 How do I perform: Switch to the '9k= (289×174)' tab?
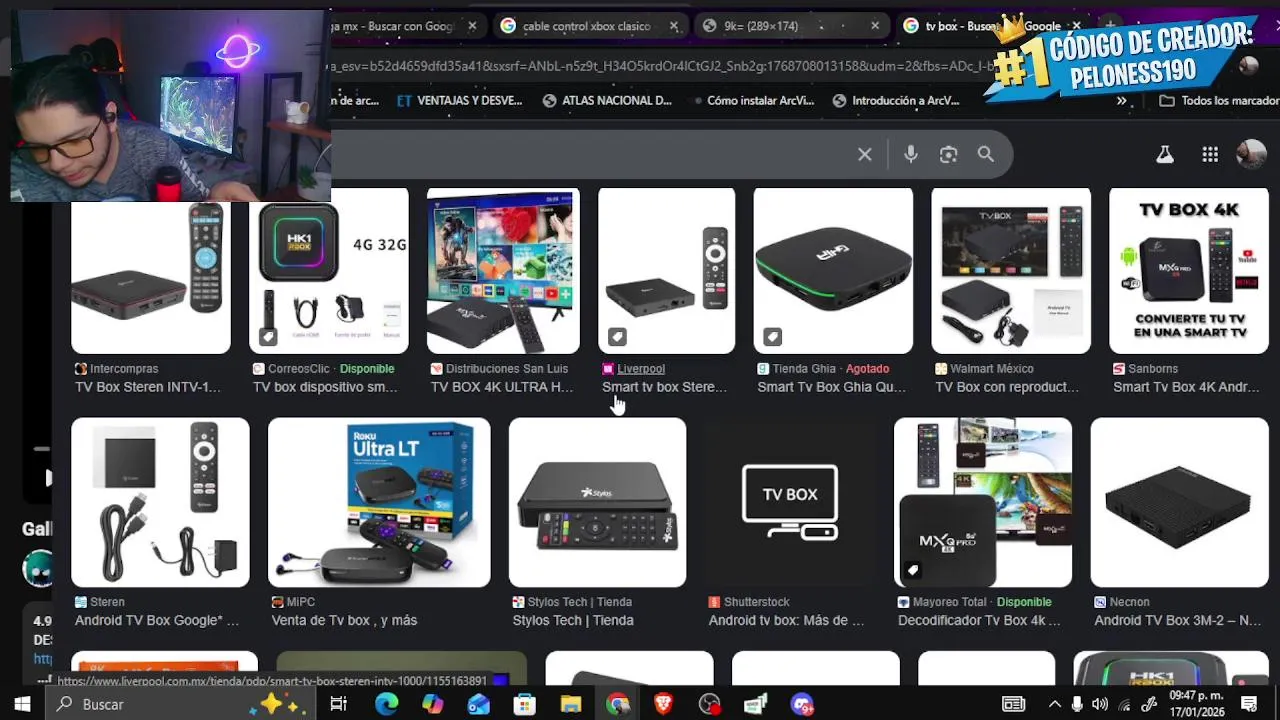[780, 26]
